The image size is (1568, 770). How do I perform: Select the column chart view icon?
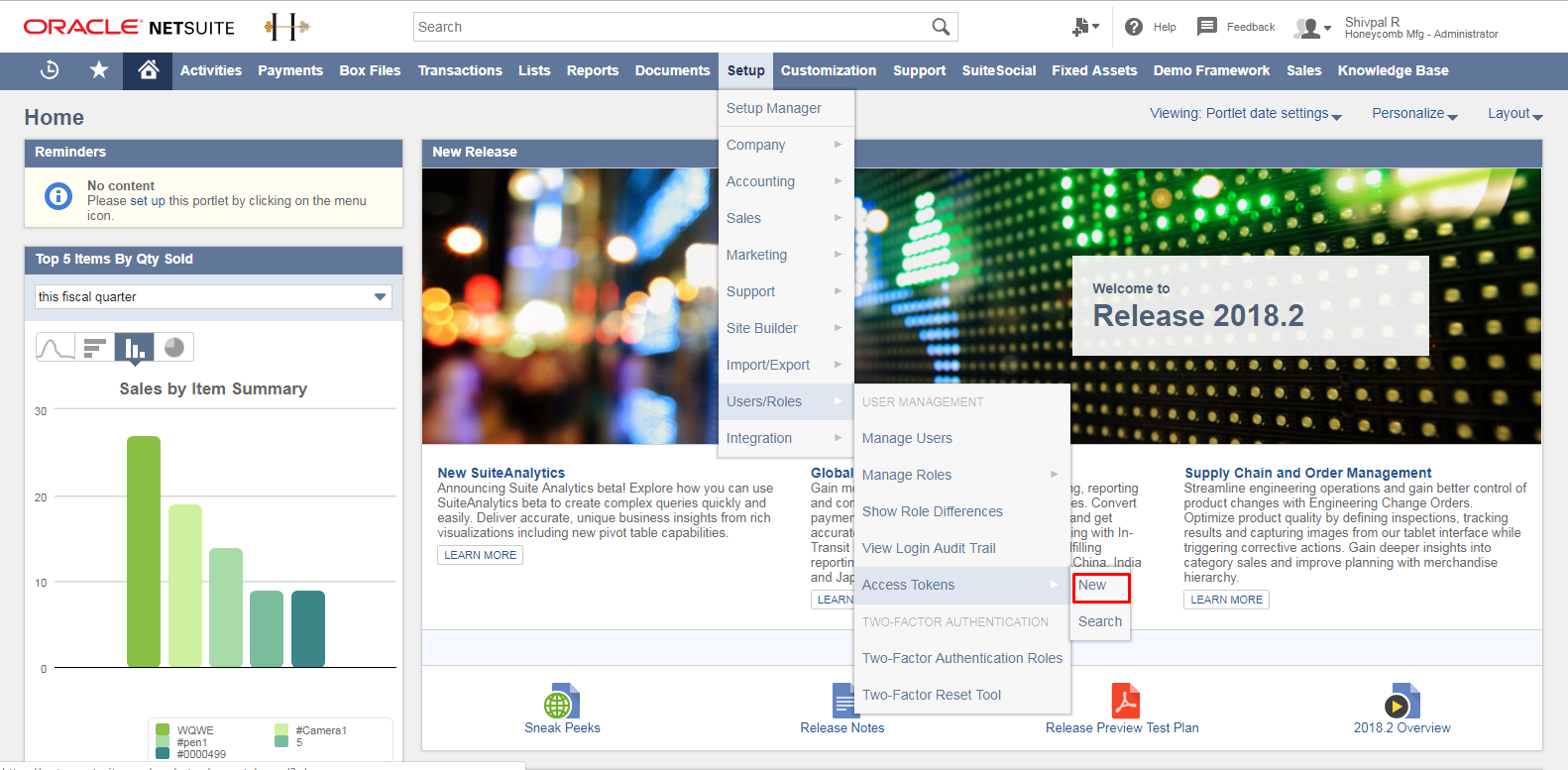click(x=135, y=347)
